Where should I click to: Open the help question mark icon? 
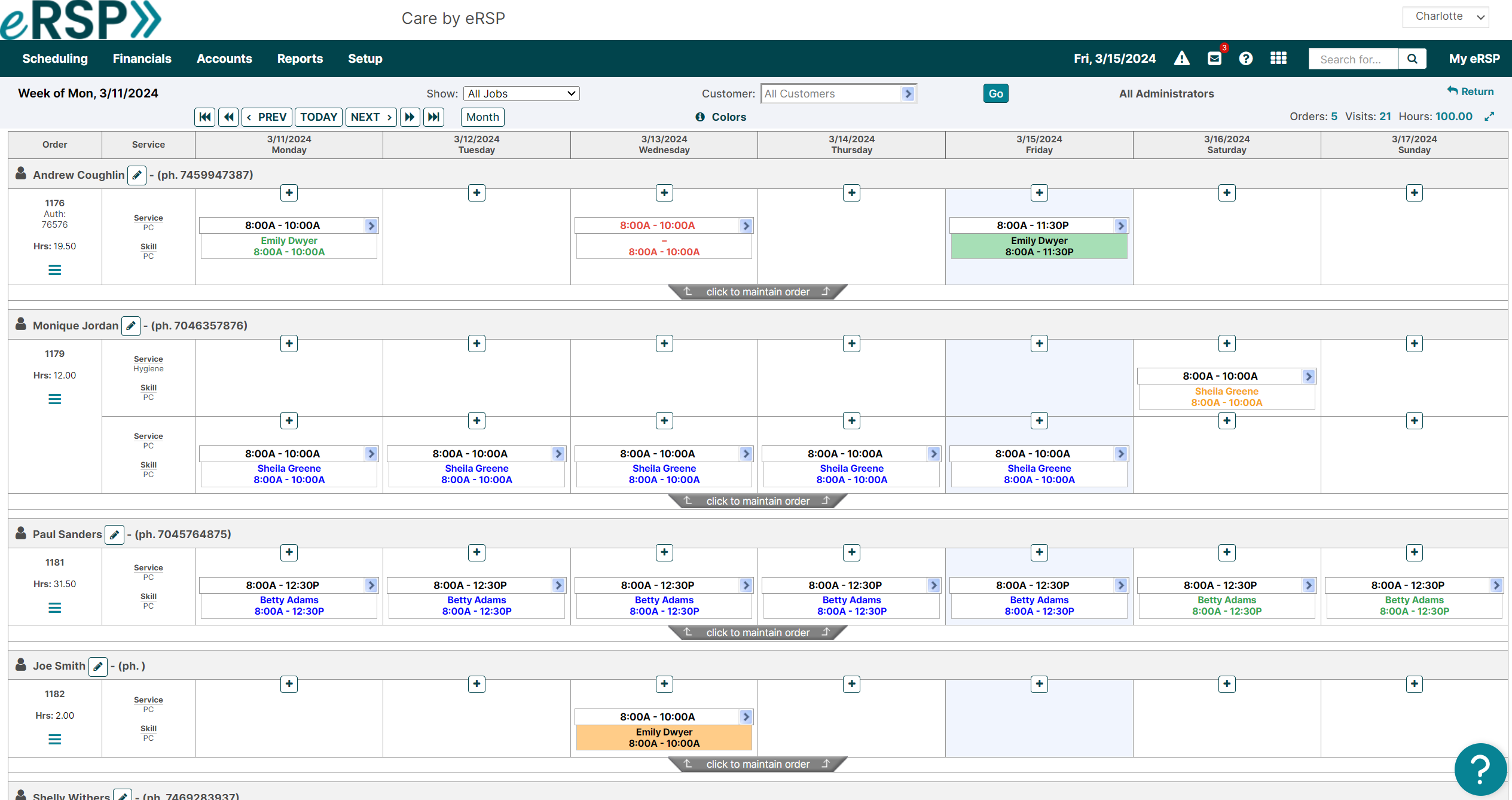(x=1247, y=58)
